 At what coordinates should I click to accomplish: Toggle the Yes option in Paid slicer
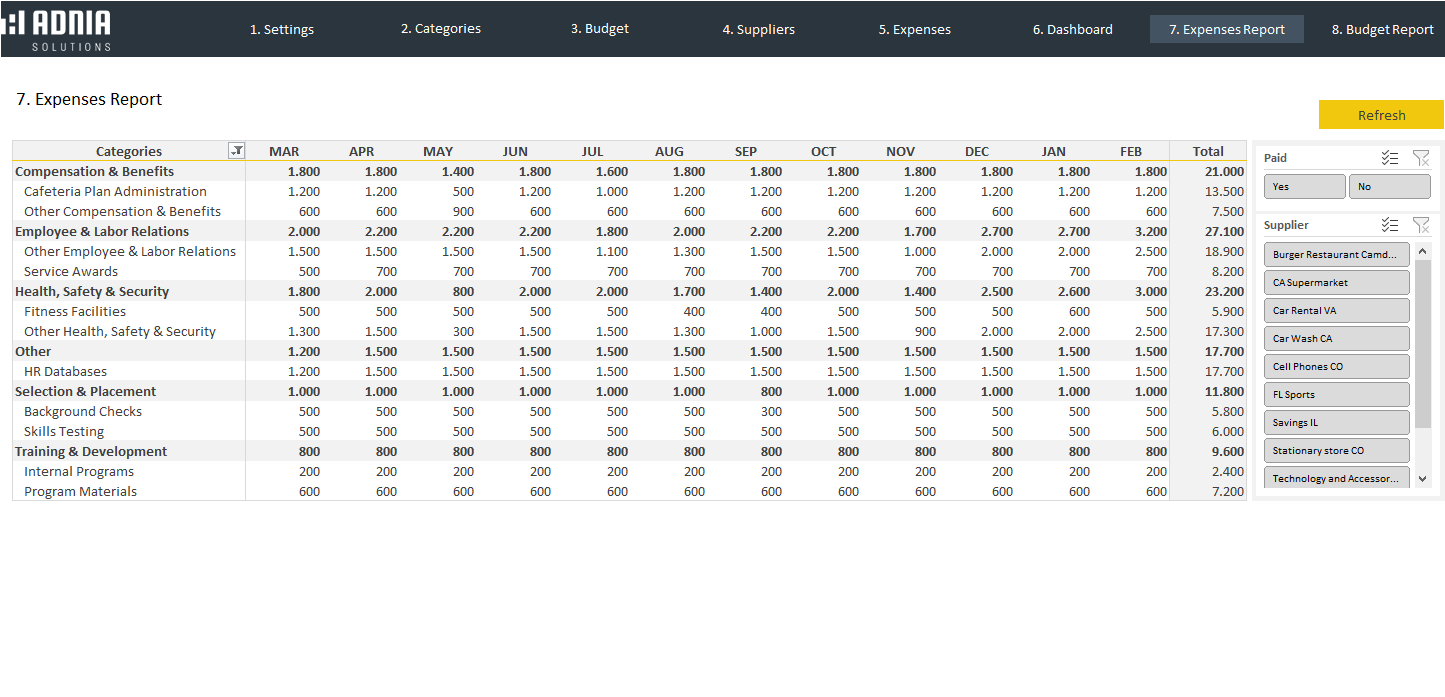(x=1304, y=187)
